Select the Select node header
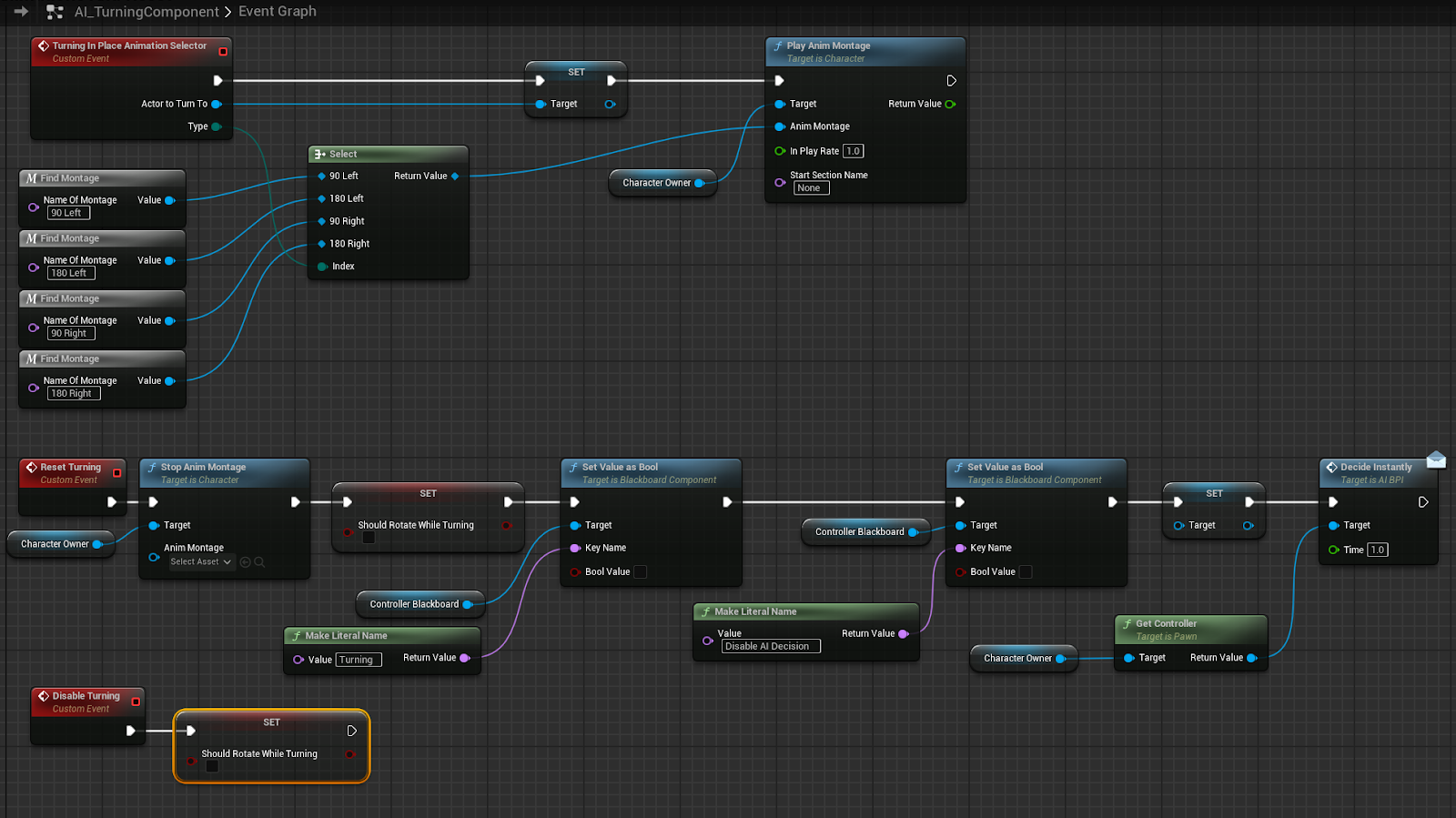Screen dimensions: 1456x818 (x=389, y=154)
